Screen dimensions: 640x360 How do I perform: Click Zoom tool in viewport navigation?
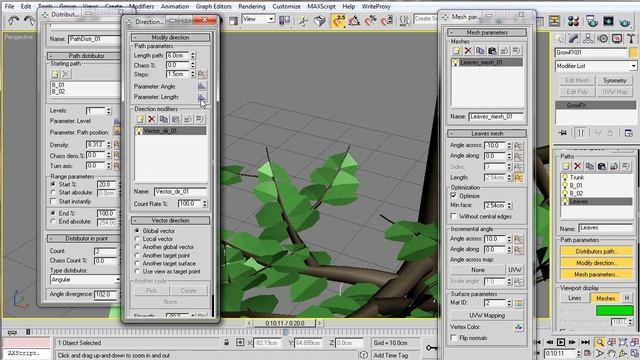[600, 342]
